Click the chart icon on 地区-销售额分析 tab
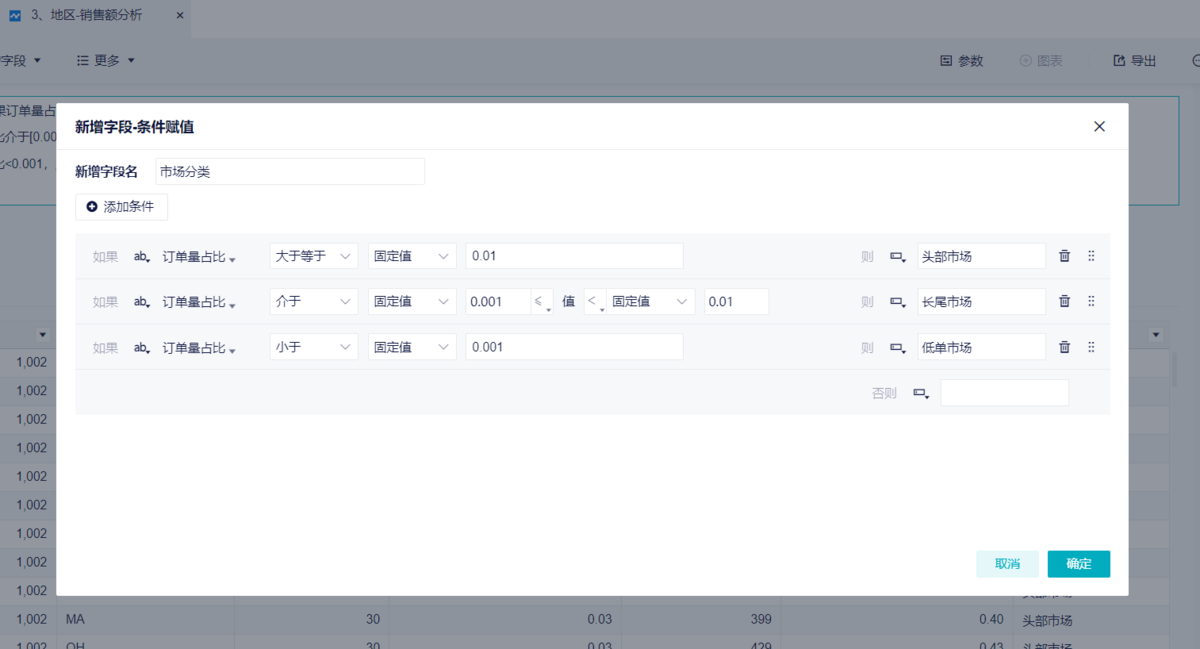The width and height of the screenshot is (1200, 649). tap(15, 16)
